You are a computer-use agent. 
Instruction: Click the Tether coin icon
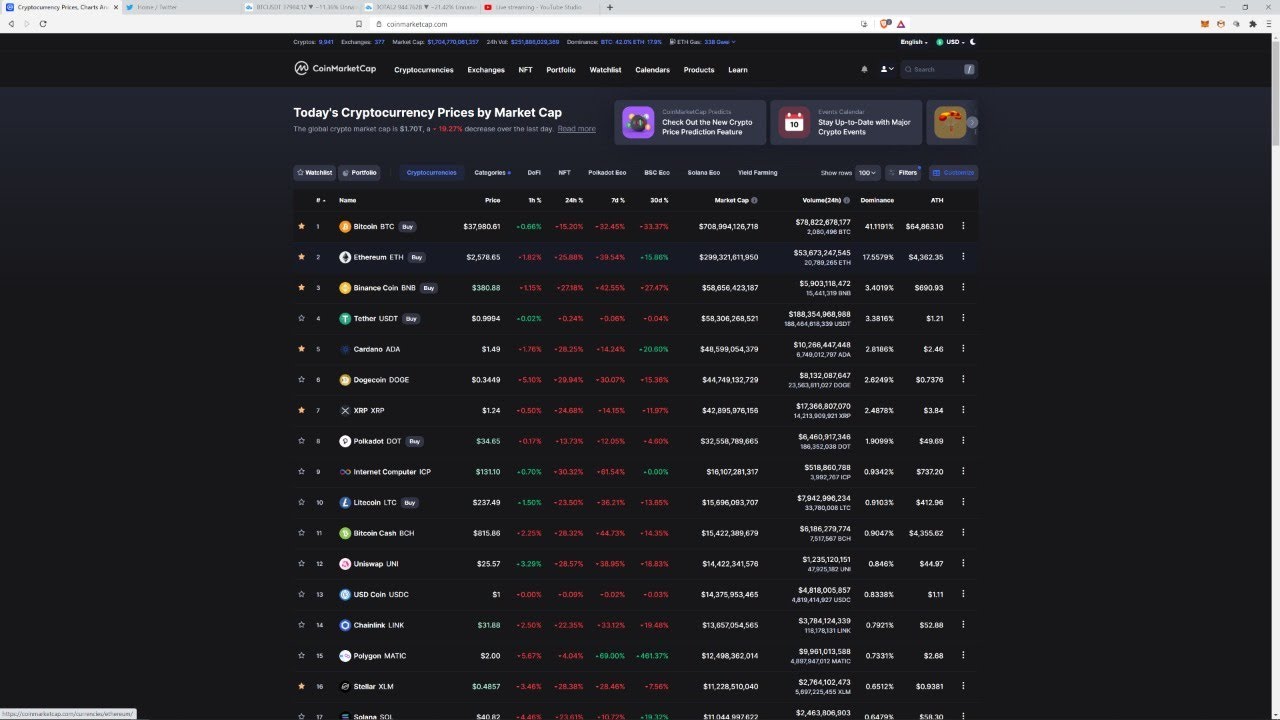click(x=345, y=319)
